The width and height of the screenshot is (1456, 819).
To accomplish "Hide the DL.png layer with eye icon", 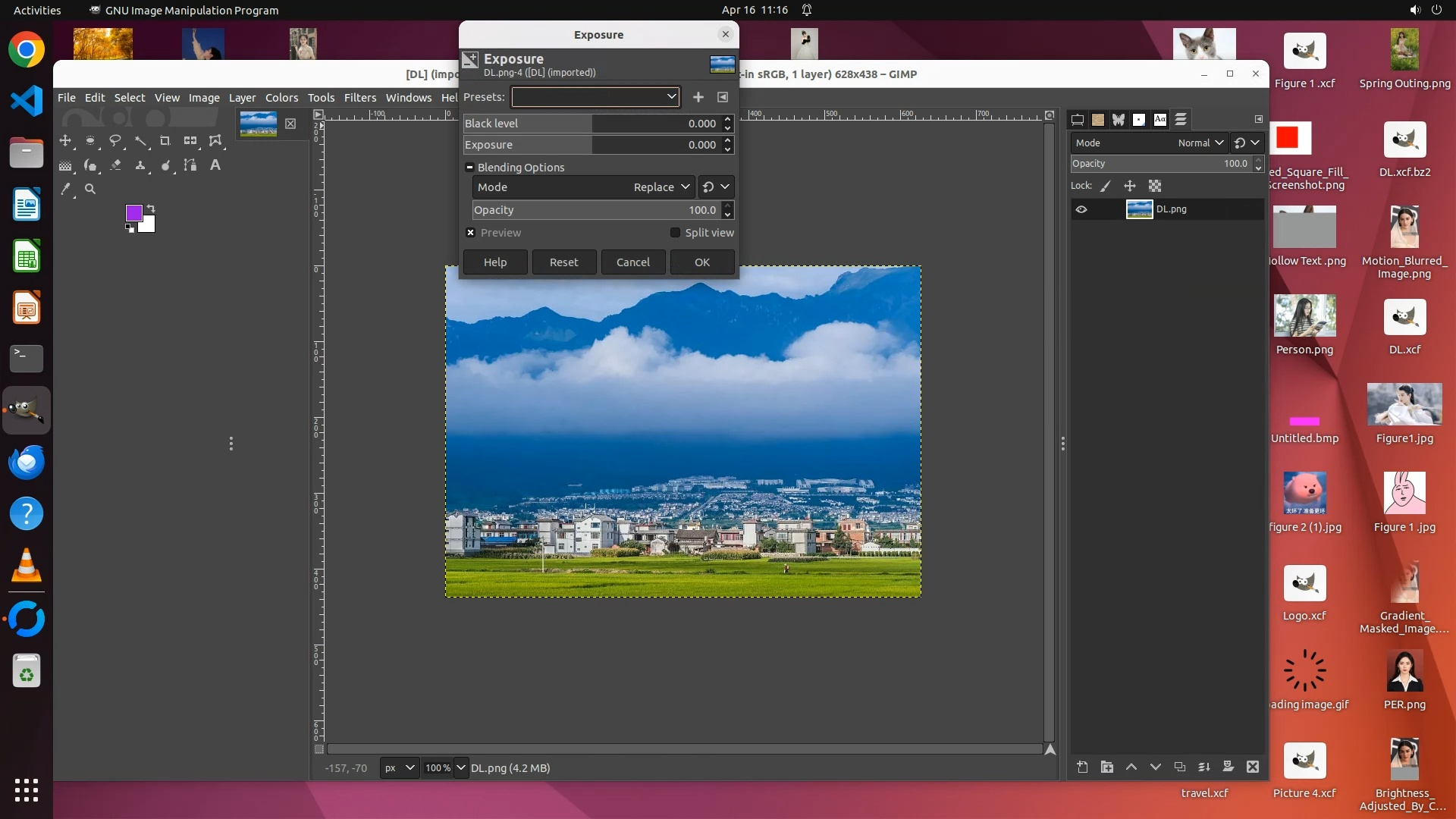I will [x=1081, y=209].
